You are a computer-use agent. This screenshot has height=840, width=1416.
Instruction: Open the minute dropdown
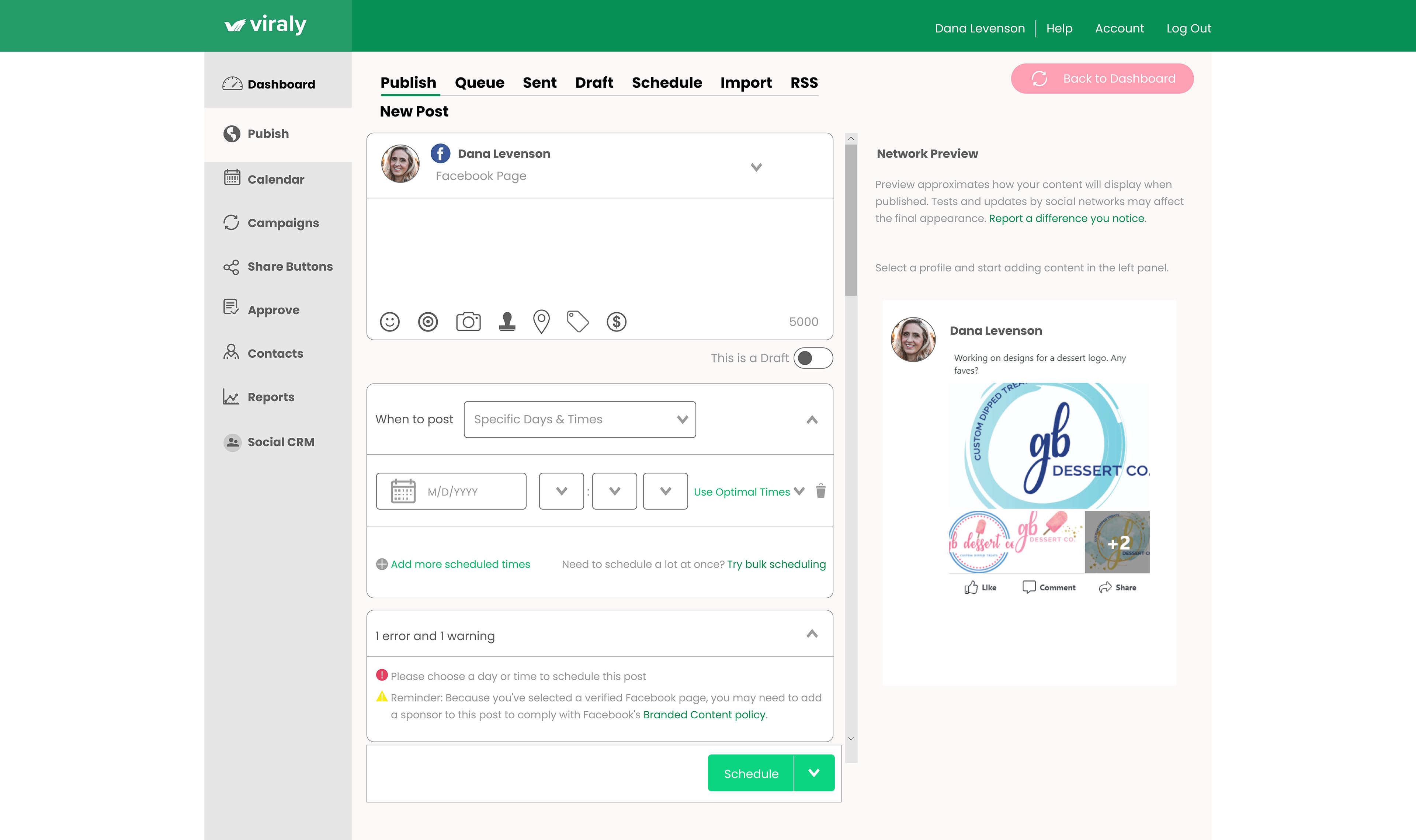click(x=615, y=491)
